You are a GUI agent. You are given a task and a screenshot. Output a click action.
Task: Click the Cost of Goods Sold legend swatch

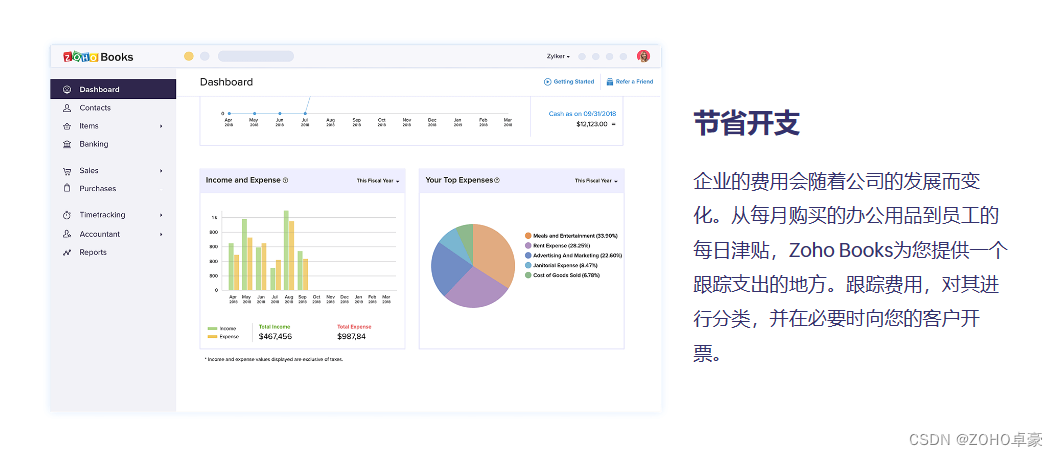pos(528,275)
